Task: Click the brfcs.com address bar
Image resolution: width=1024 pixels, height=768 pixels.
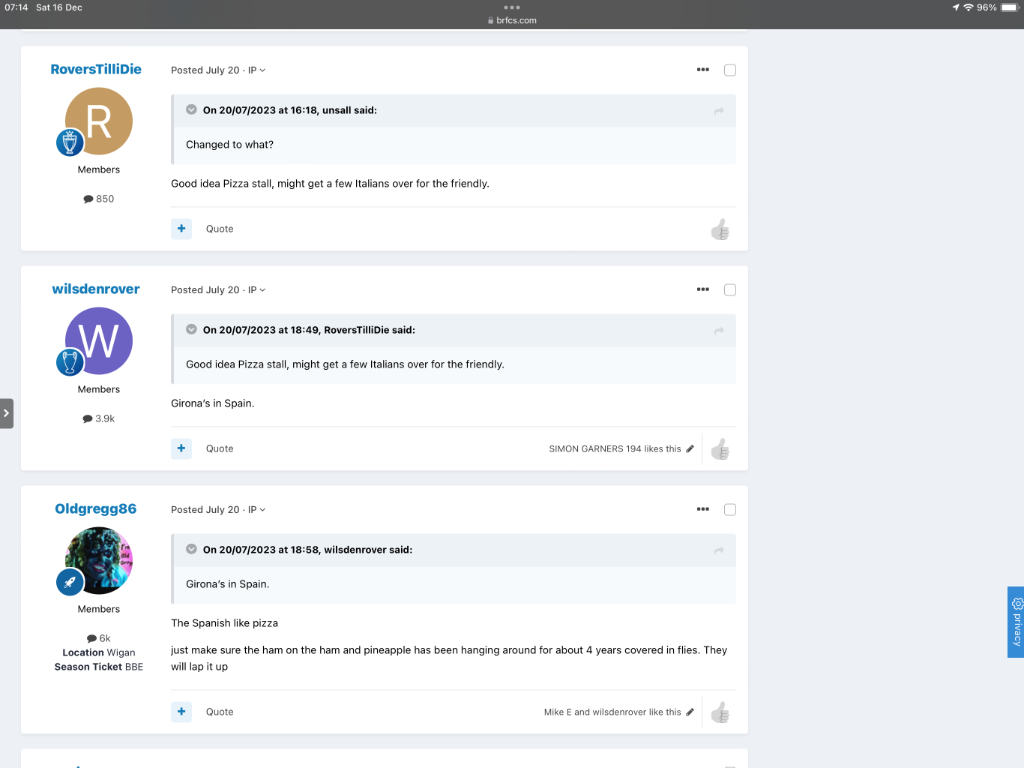Action: [x=512, y=20]
